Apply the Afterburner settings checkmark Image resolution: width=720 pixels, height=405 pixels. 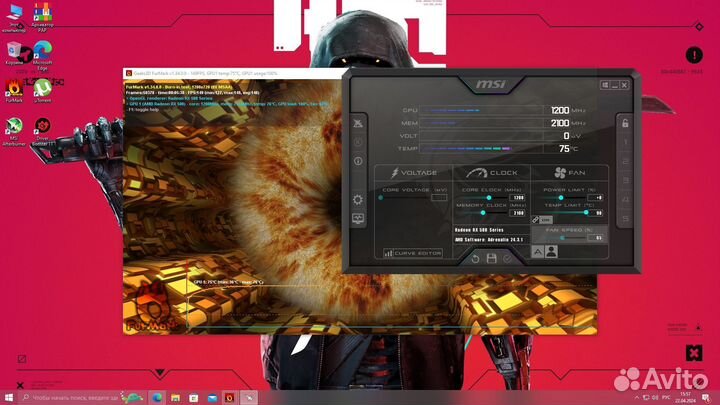click(x=507, y=259)
